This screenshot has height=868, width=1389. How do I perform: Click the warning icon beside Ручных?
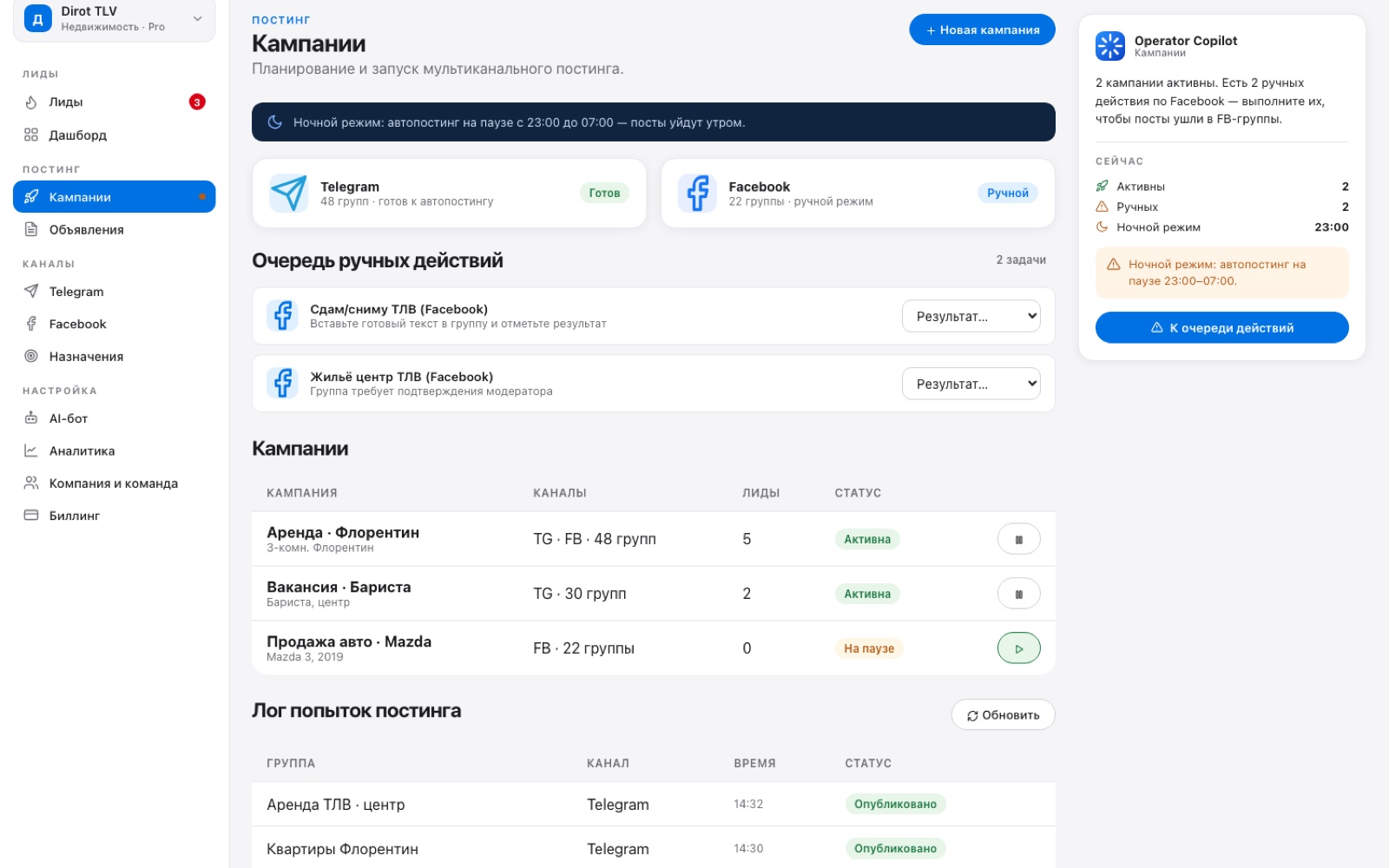(x=1102, y=207)
